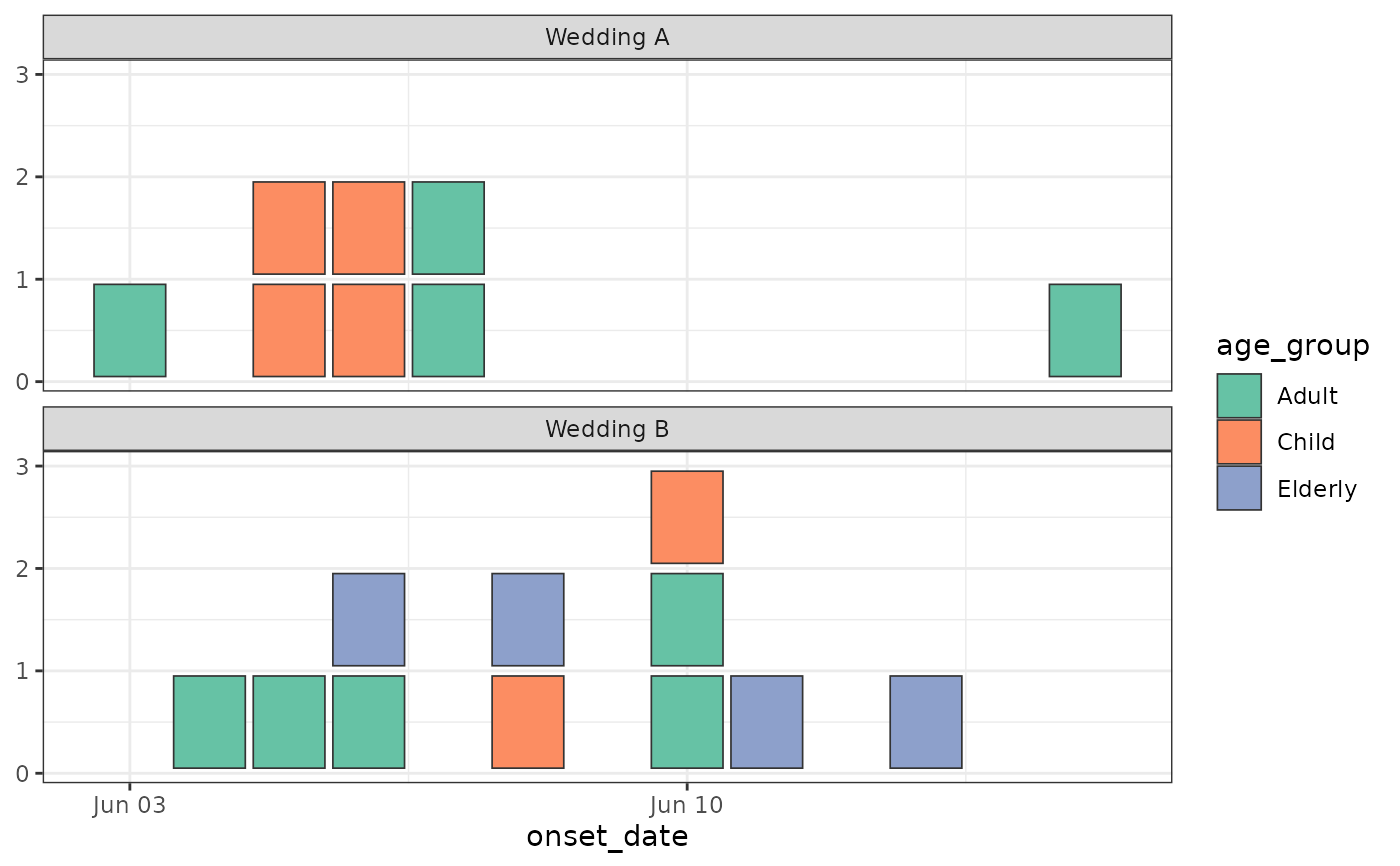Click the Jun 03 axis label
Screen dimensions: 1400x866
pos(129,805)
